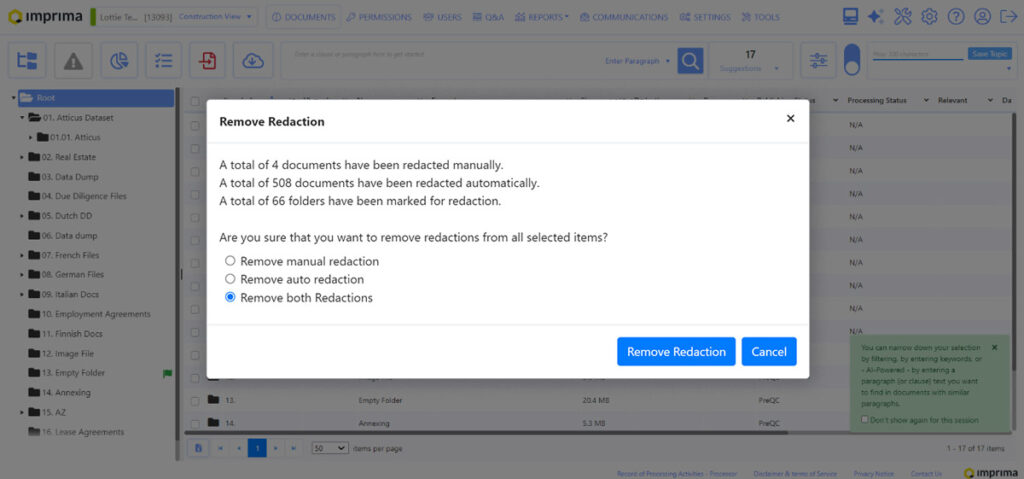Collapse the 01. Atticus Dataset folder
Viewport: 1024px width, 479px height.
[22, 118]
